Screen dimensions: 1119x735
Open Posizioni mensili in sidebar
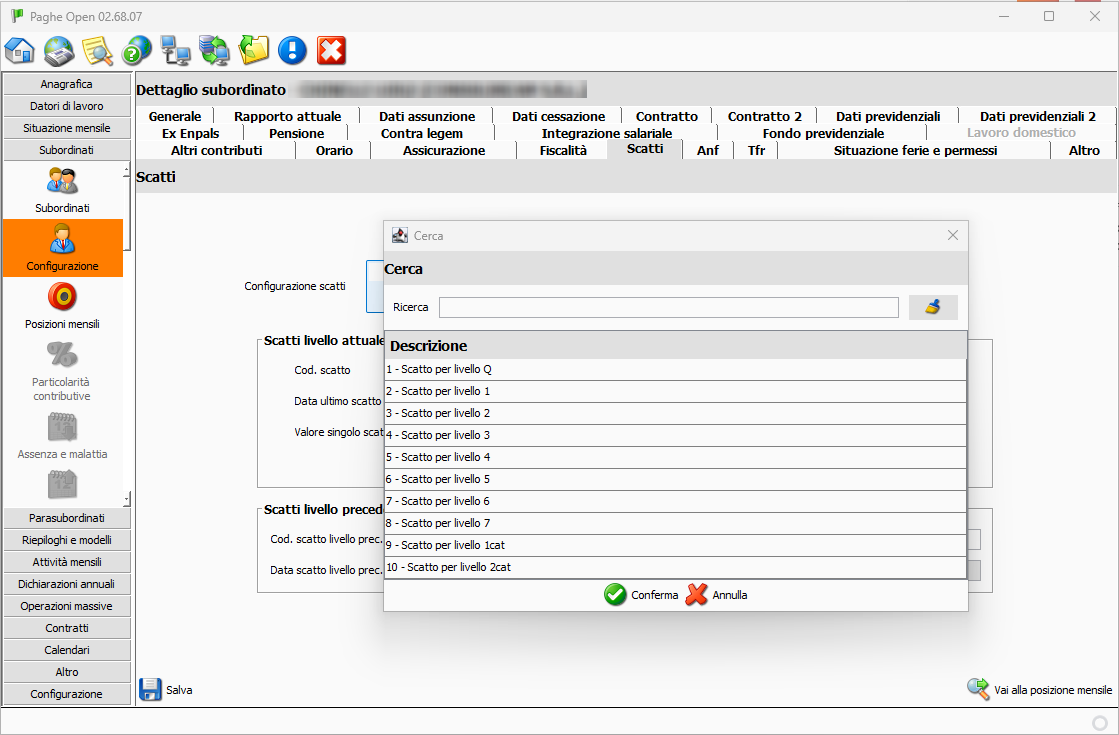coord(62,305)
